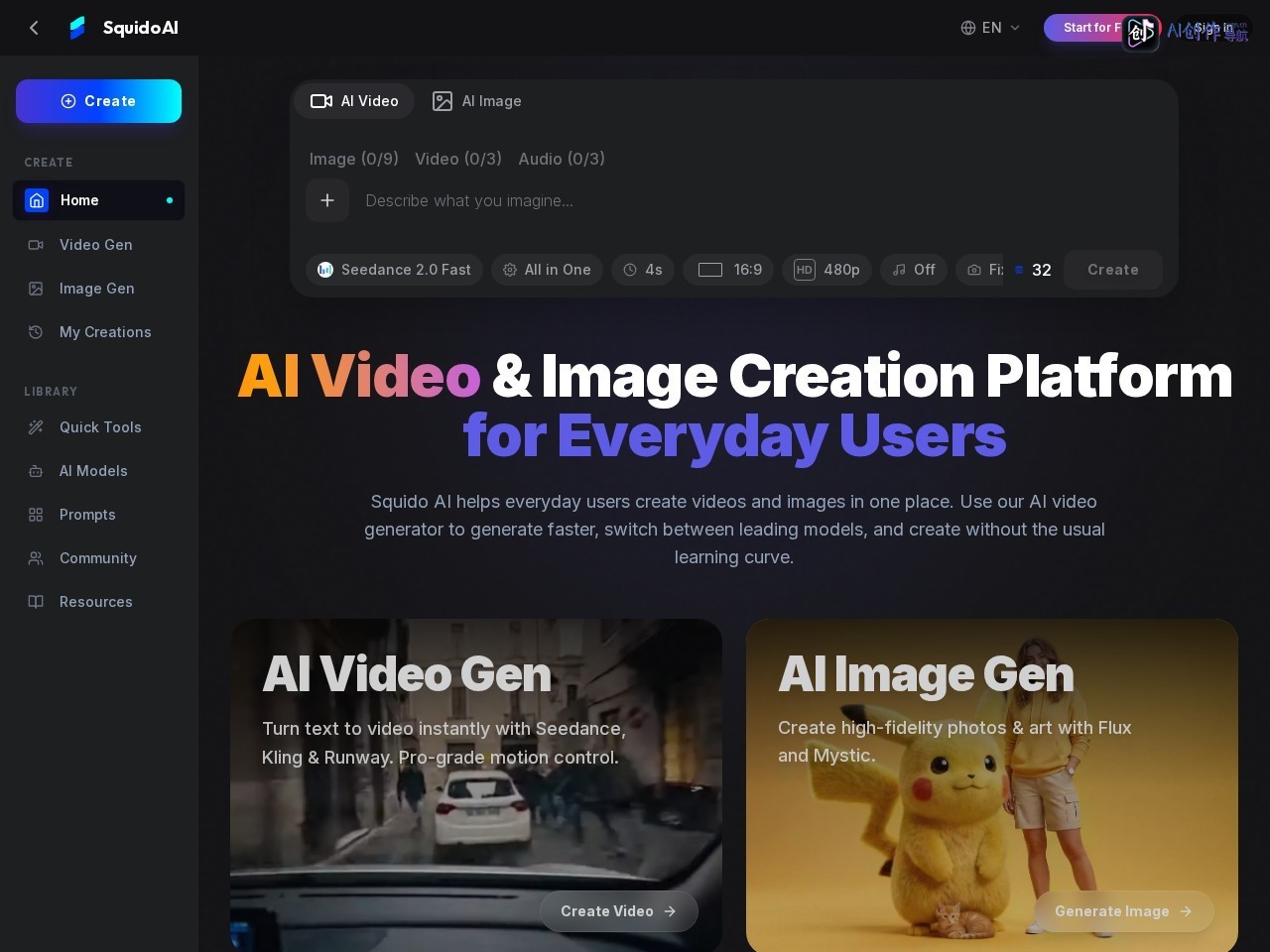Switch to the AI Image tab
1270x952 pixels.
(477, 101)
